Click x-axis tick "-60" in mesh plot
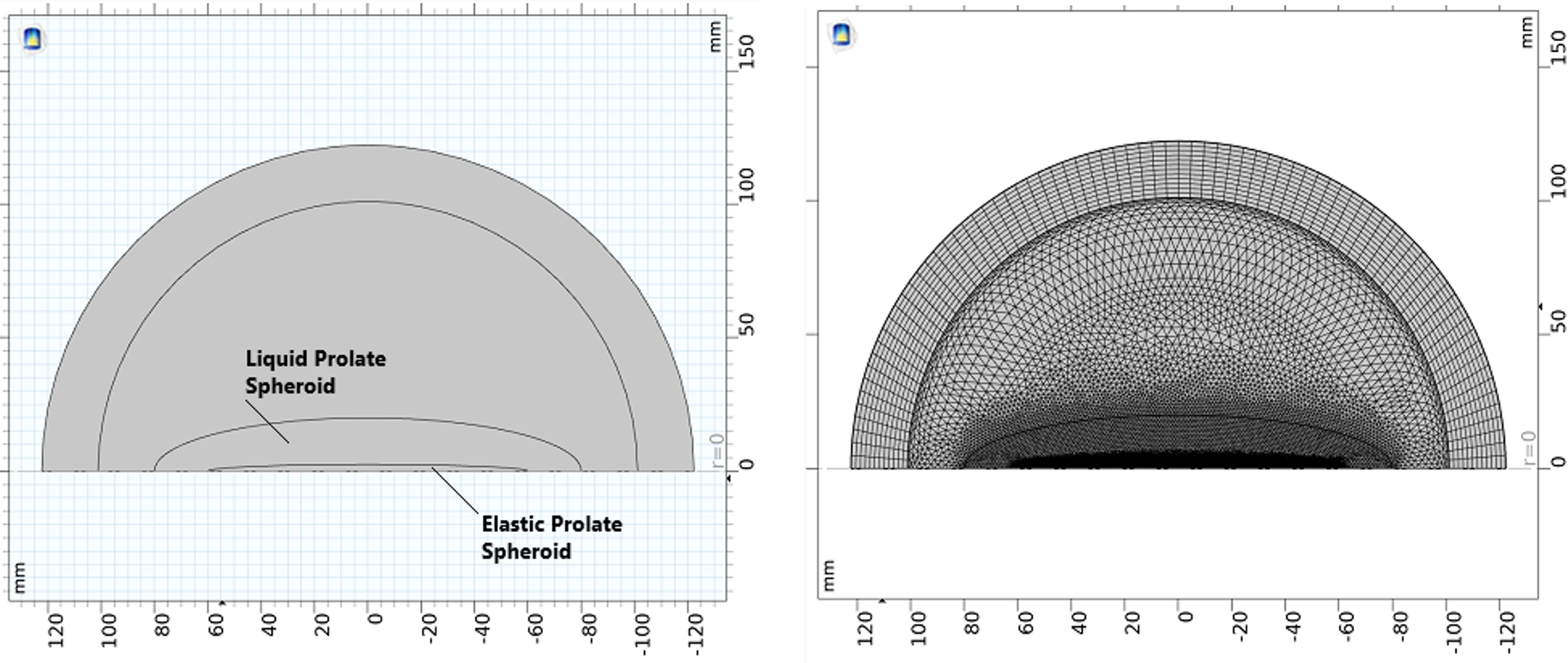 (x=1347, y=626)
